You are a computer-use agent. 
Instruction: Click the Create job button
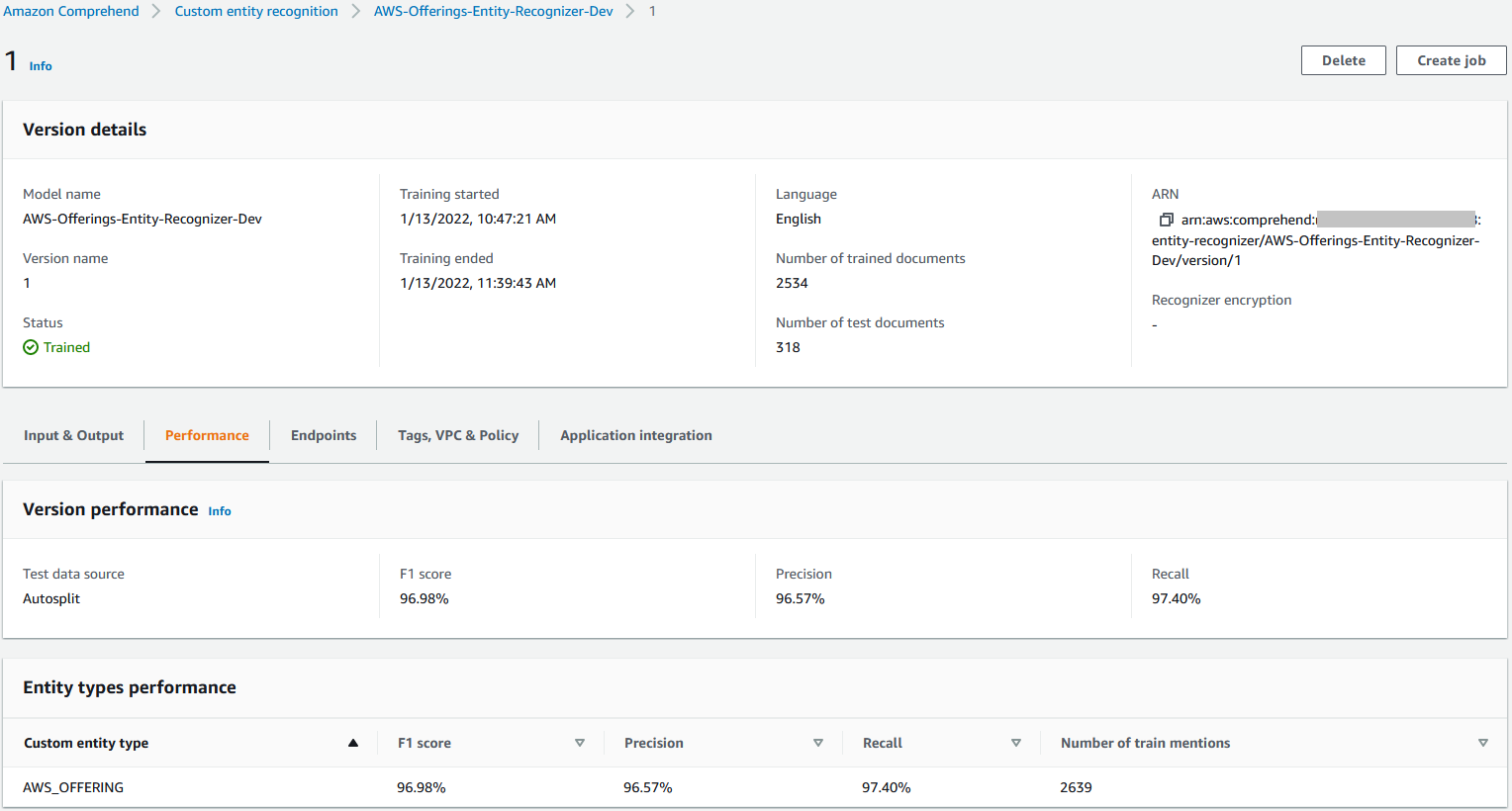tap(1452, 60)
